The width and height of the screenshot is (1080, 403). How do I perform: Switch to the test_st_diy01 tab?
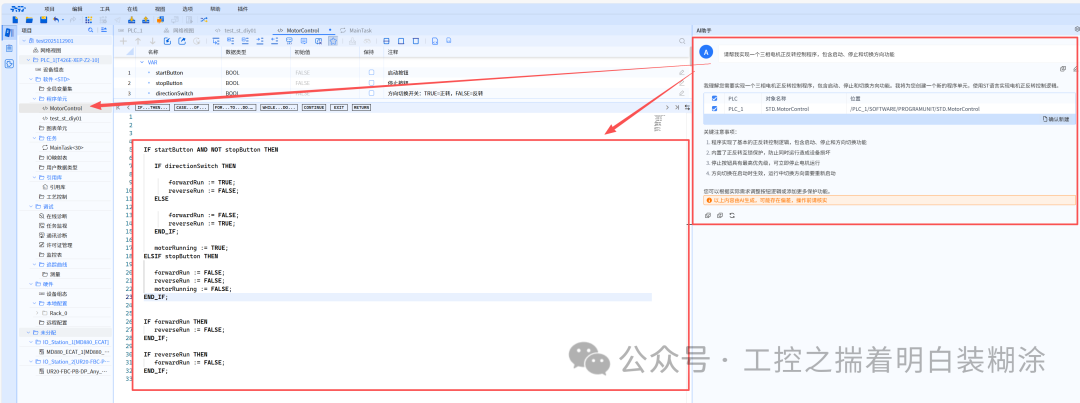click(x=236, y=30)
